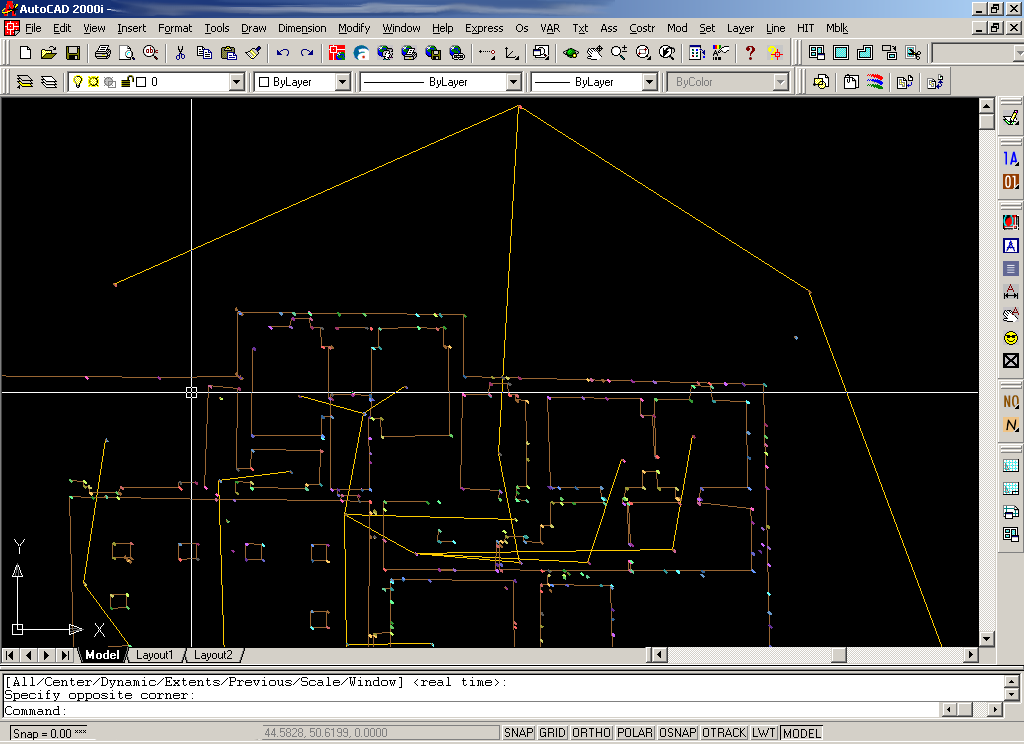Click the drawing's horizontal scrollbar left arrow

tap(659, 655)
